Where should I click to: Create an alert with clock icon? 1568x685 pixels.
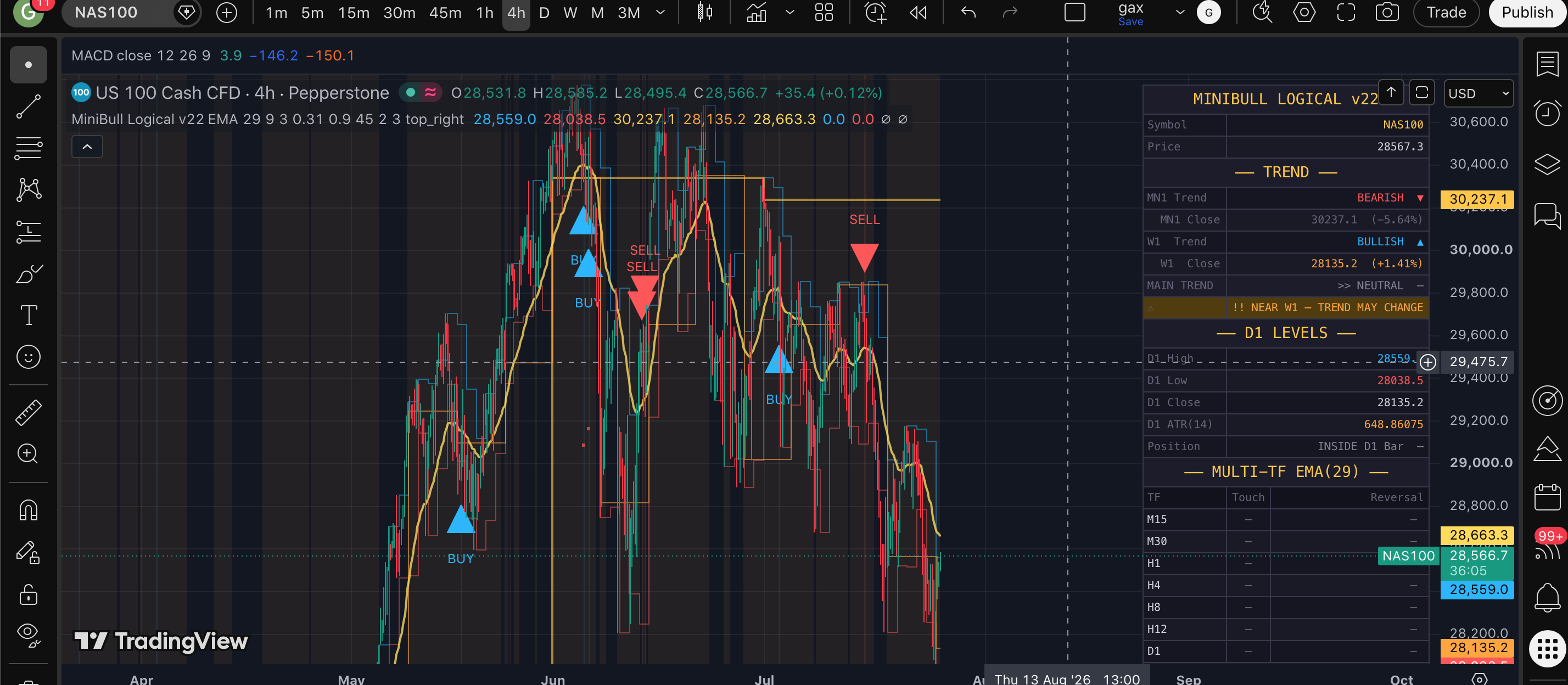click(x=875, y=12)
